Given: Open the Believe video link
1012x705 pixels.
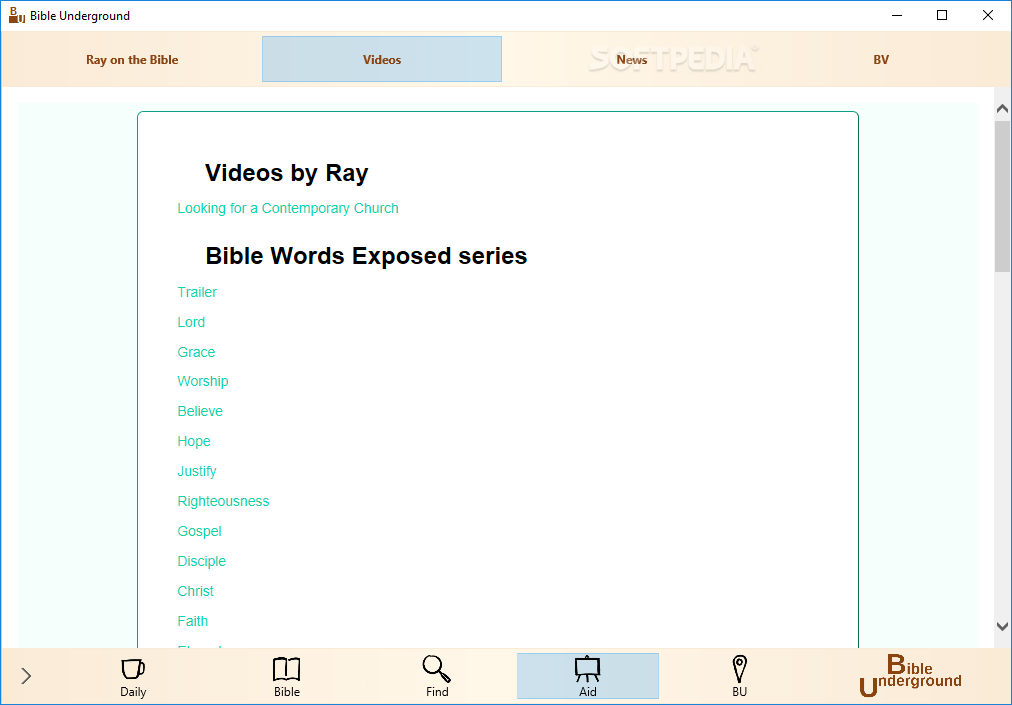Looking at the screenshot, I should pyautogui.click(x=200, y=411).
